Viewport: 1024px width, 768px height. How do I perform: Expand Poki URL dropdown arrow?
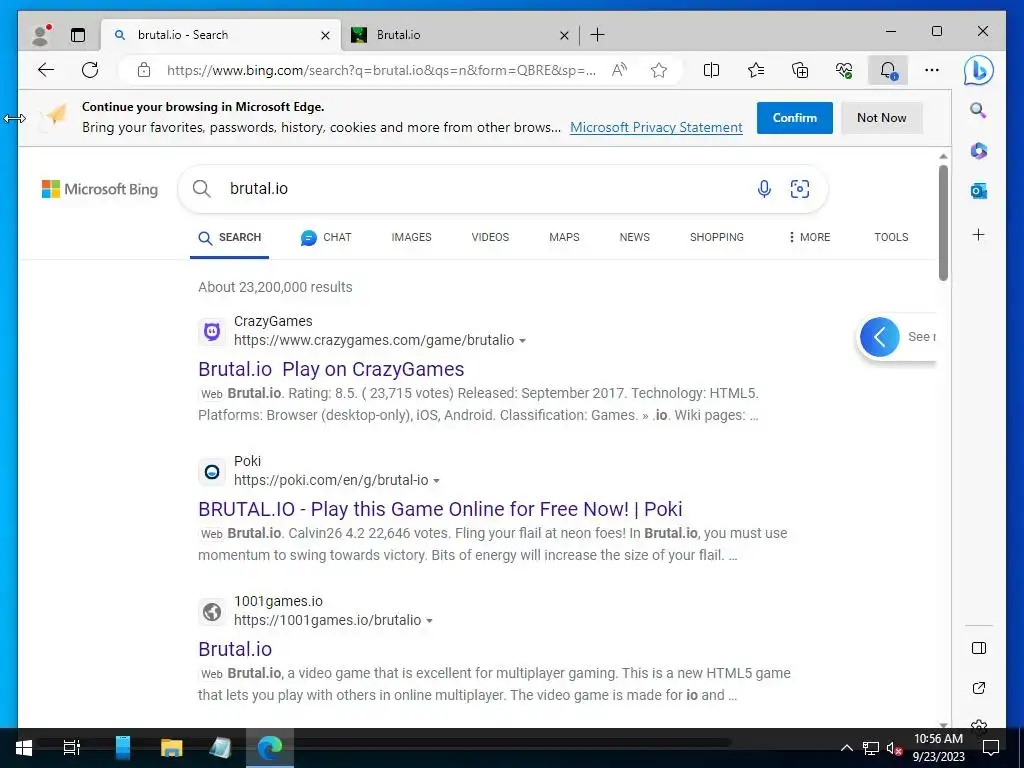point(436,481)
